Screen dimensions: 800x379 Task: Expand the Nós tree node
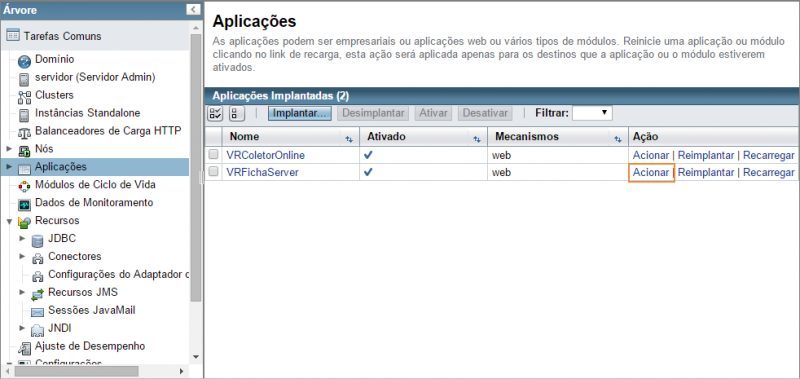[x=9, y=149]
